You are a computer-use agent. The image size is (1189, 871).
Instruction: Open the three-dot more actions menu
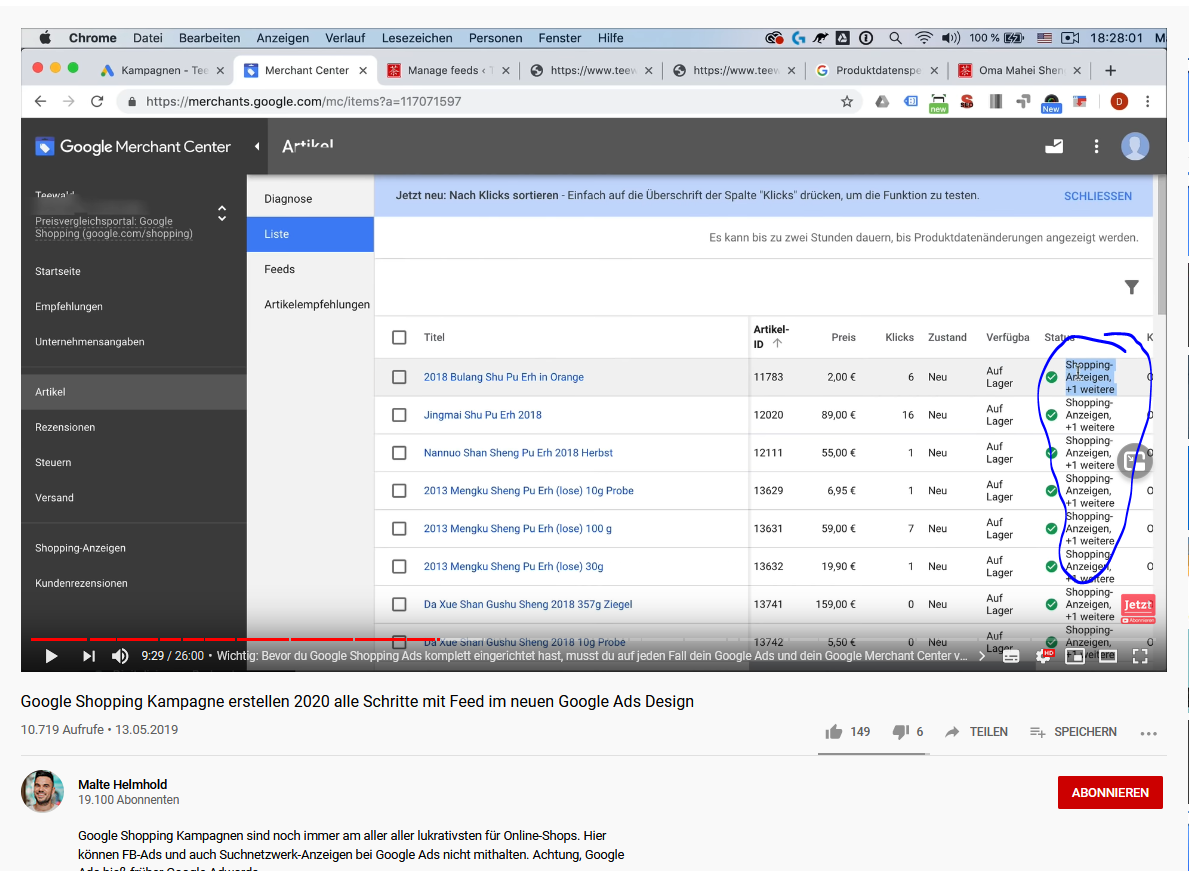pyautogui.click(x=1148, y=732)
